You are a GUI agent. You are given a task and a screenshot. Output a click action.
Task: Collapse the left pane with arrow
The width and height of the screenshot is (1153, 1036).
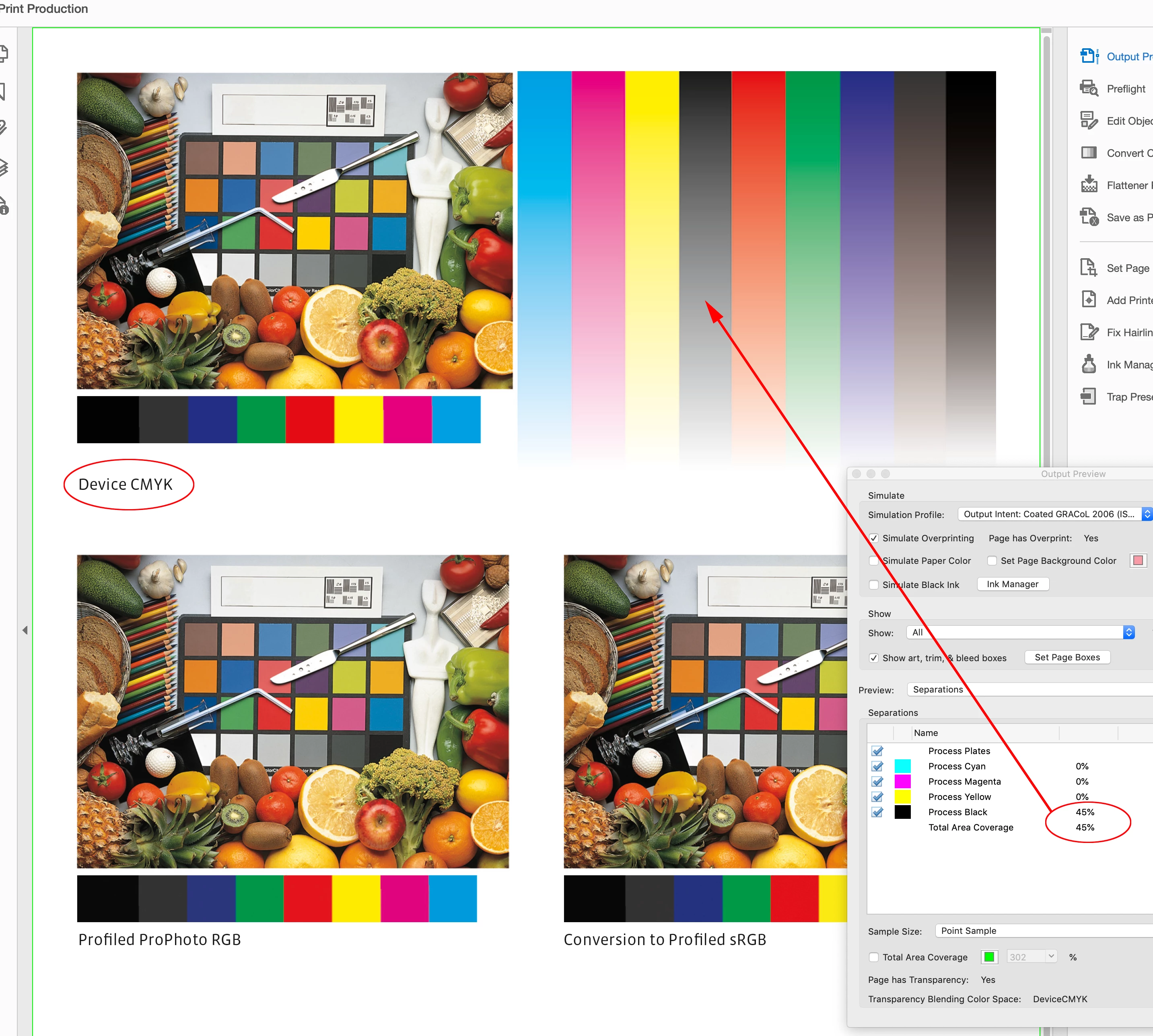point(25,630)
